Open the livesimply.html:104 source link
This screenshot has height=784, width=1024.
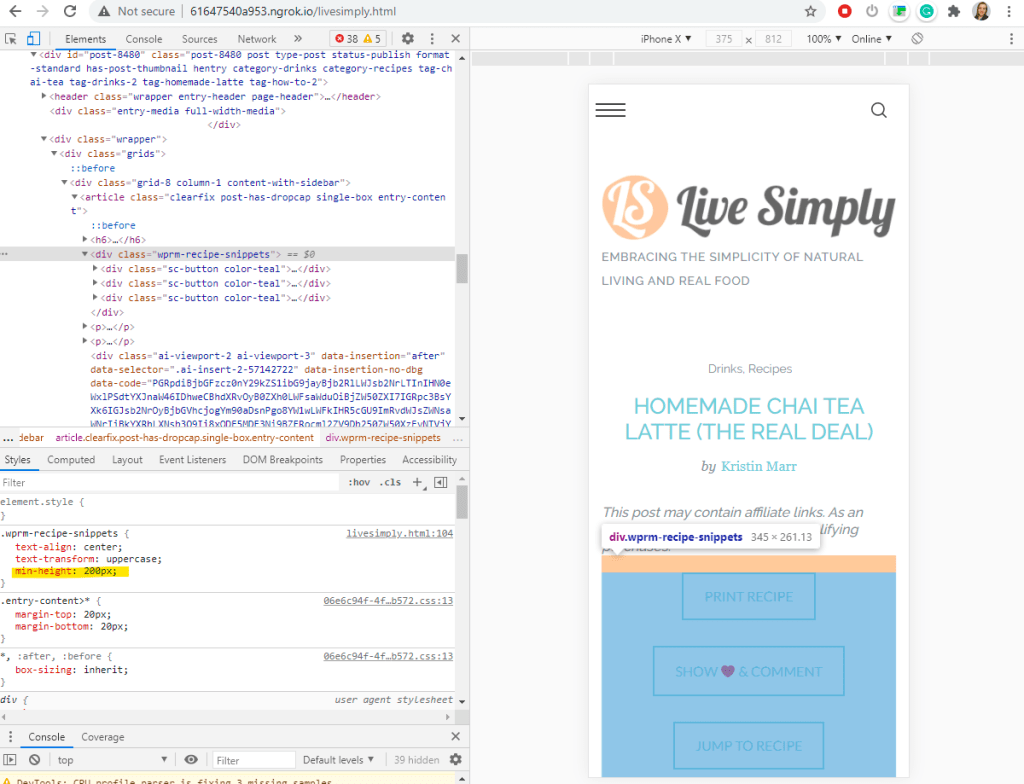click(x=399, y=534)
